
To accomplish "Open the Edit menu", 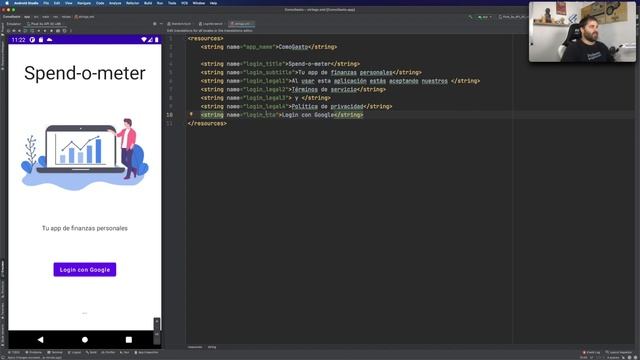I will 57,3.
